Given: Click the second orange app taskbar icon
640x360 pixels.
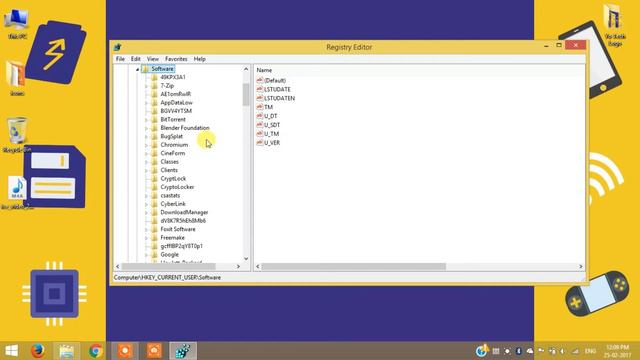Looking at the screenshot, I should click(154, 351).
